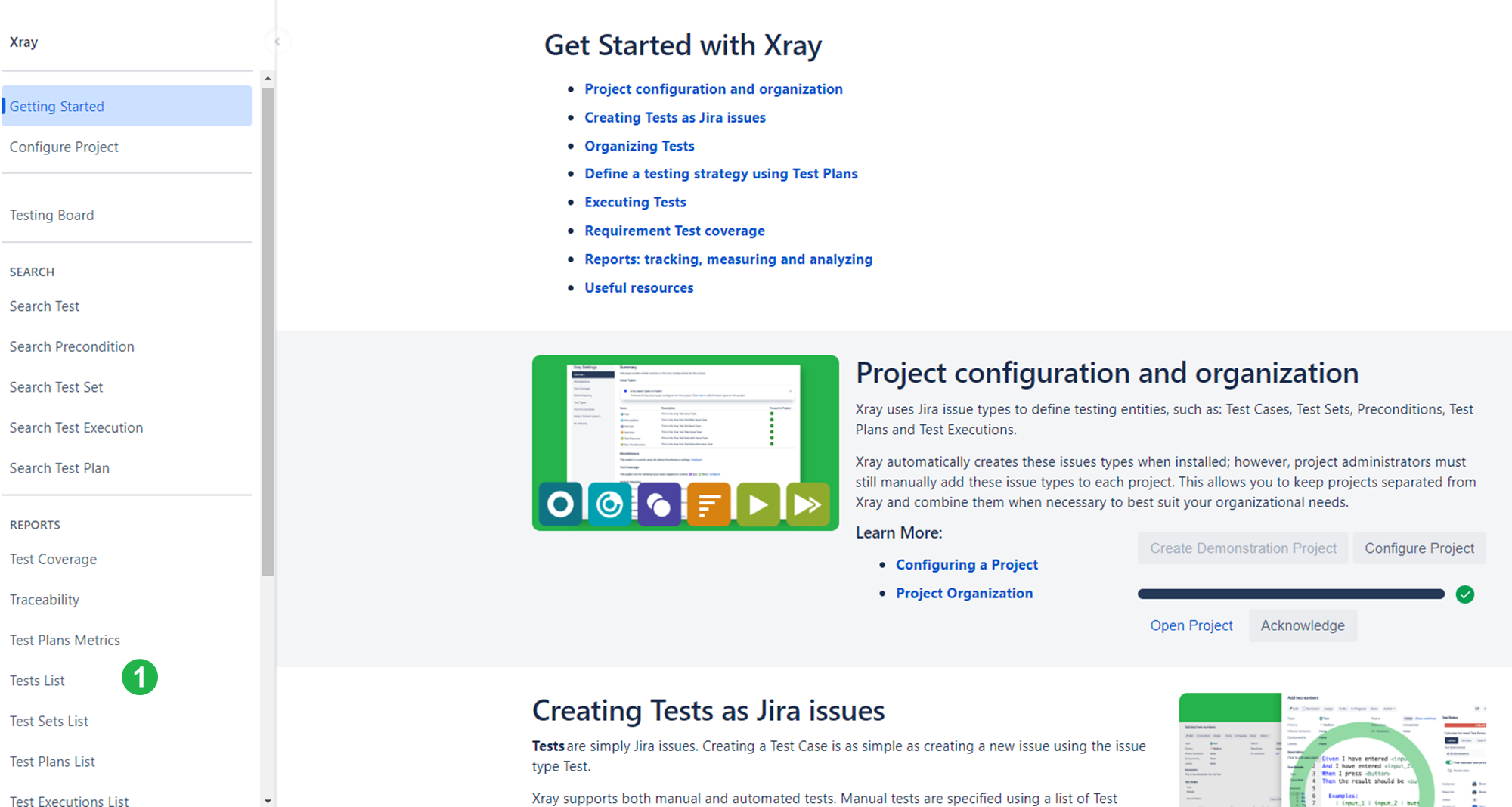Open Test Coverage report
Viewport: 1512px width, 807px height.
[x=127, y=559]
